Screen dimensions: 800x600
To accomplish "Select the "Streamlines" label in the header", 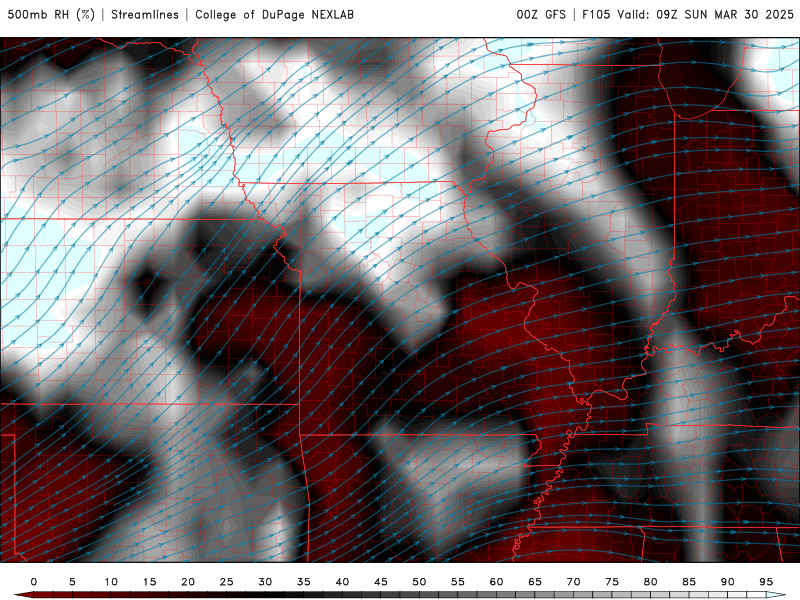I will [x=145, y=14].
